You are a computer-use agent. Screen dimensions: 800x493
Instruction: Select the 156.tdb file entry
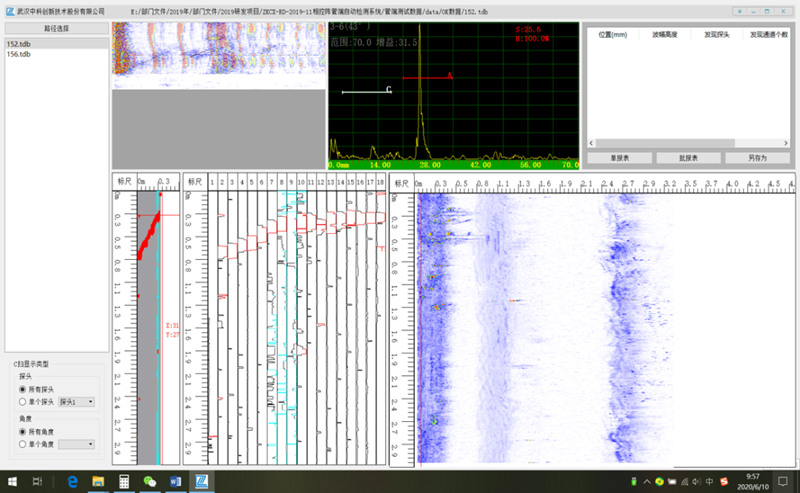[x=18, y=55]
